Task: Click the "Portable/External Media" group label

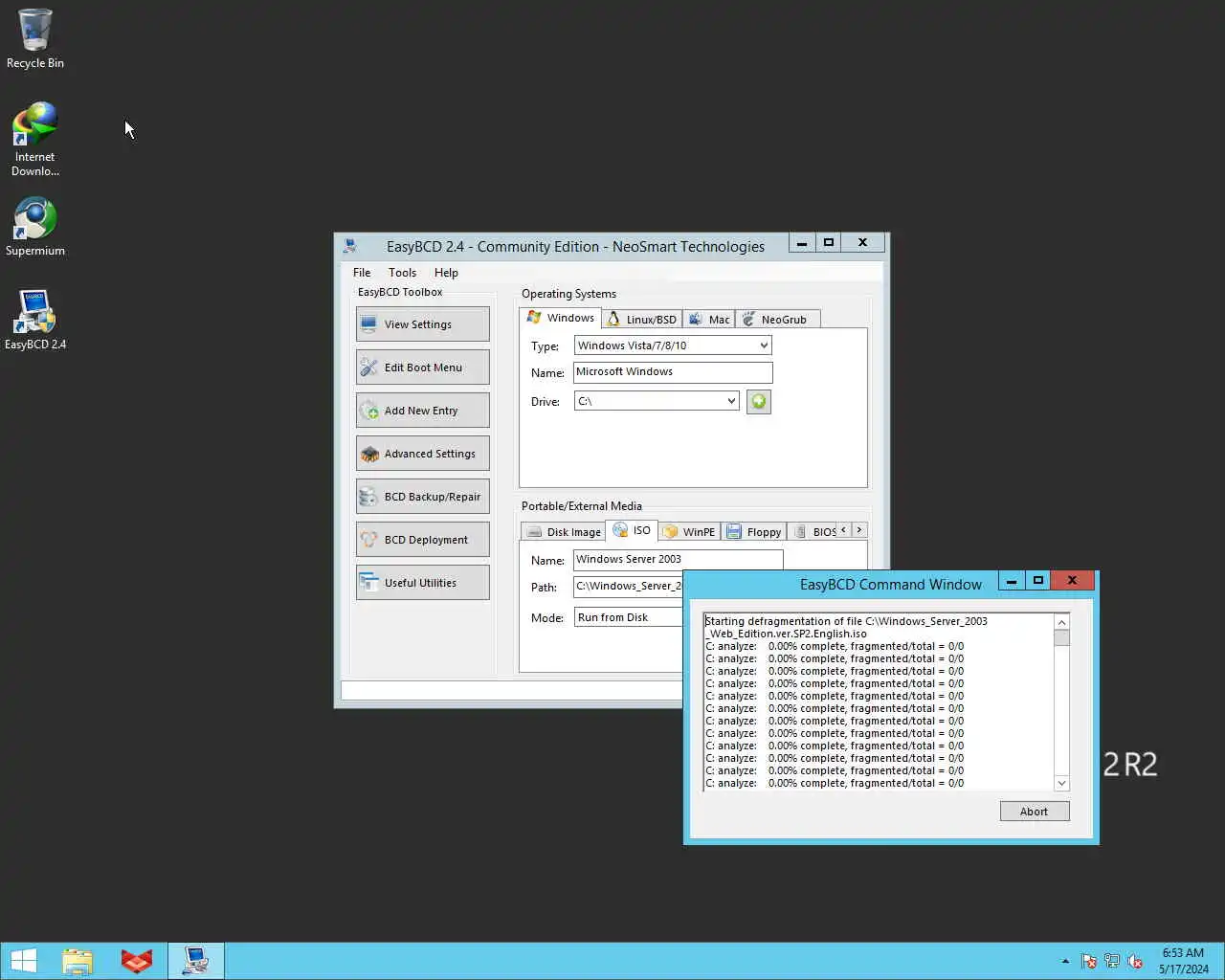Action: tap(581, 506)
